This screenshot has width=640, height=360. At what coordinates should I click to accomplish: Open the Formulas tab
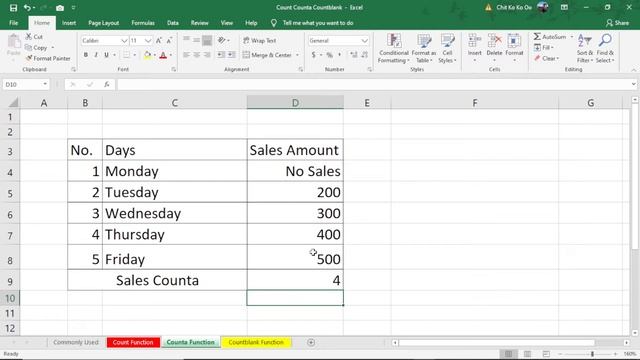point(143,23)
